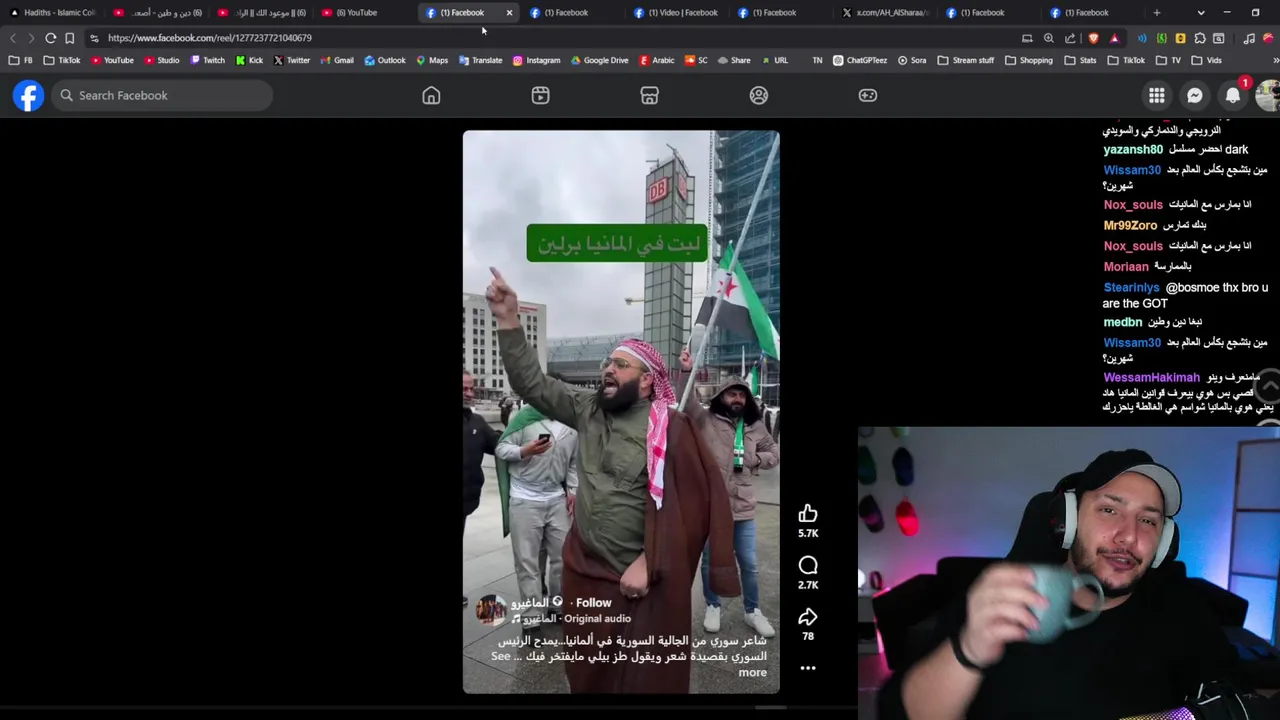Open the Kick bookmark
Viewport: 1280px width, 720px height.
tap(249, 60)
